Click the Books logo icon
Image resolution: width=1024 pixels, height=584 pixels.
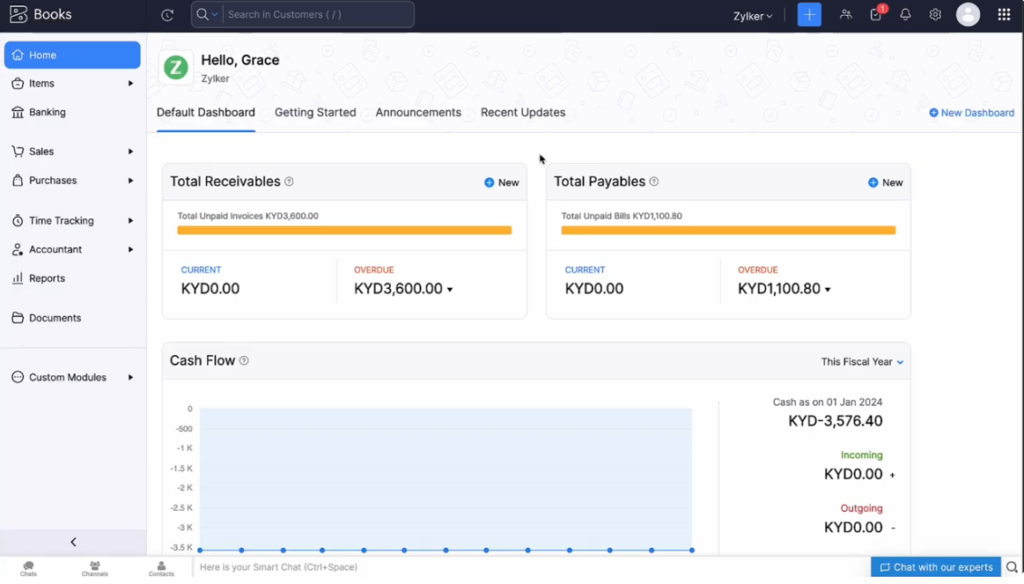coord(18,14)
